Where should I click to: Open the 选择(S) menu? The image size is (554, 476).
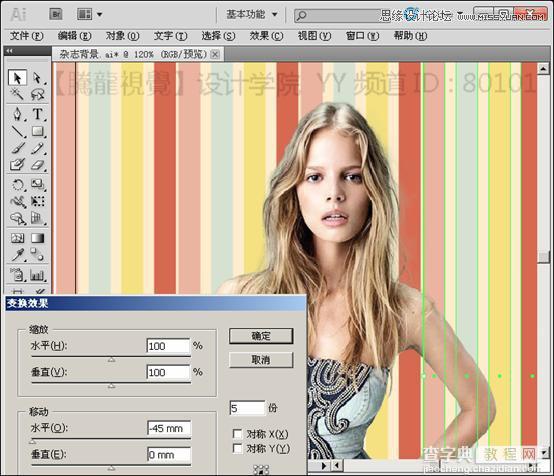tap(218, 36)
